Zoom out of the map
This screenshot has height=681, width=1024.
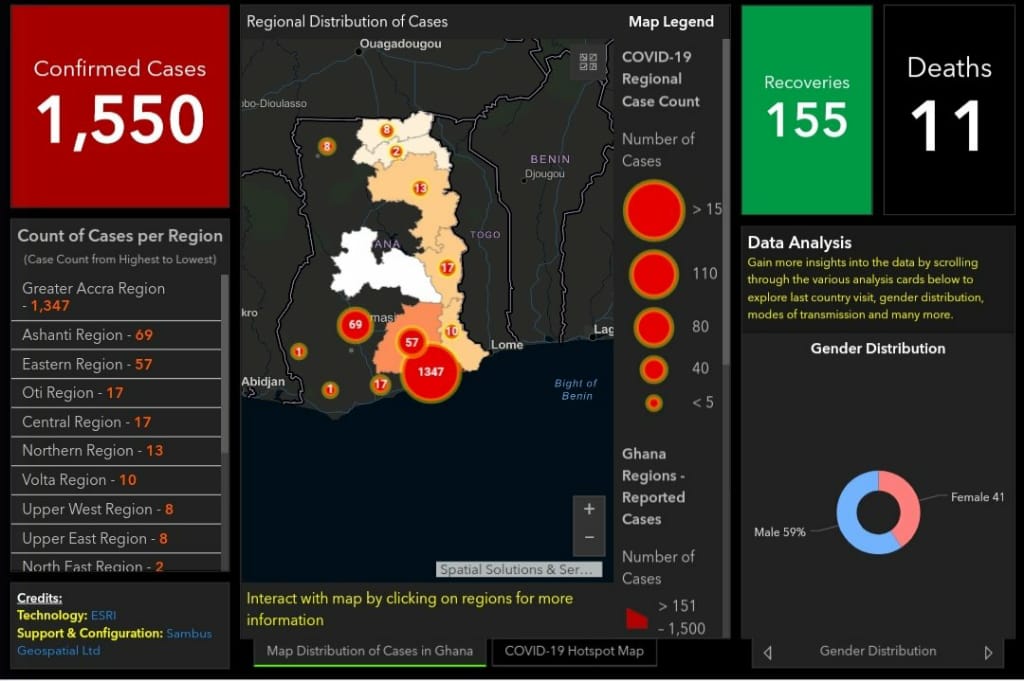click(589, 538)
